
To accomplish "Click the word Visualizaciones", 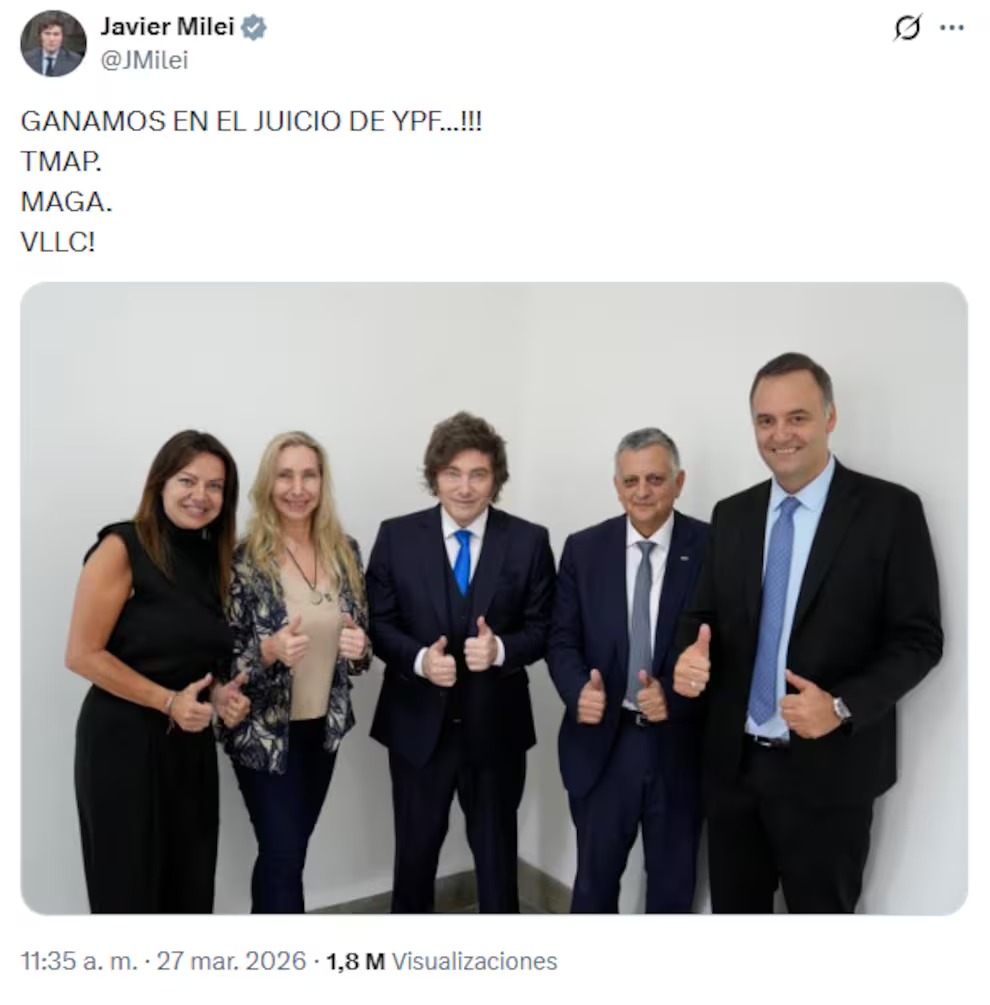I will (474, 962).
